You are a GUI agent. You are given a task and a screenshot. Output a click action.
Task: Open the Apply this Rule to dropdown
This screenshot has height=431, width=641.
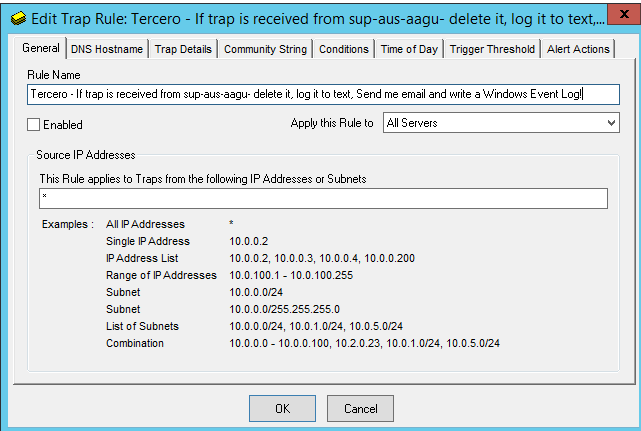click(501, 123)
